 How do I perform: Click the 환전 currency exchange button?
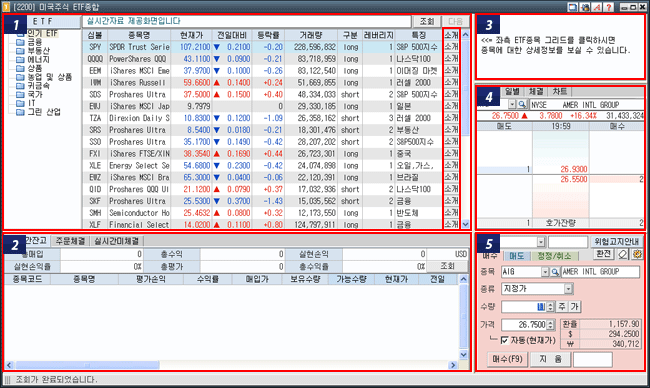(603, 254)
